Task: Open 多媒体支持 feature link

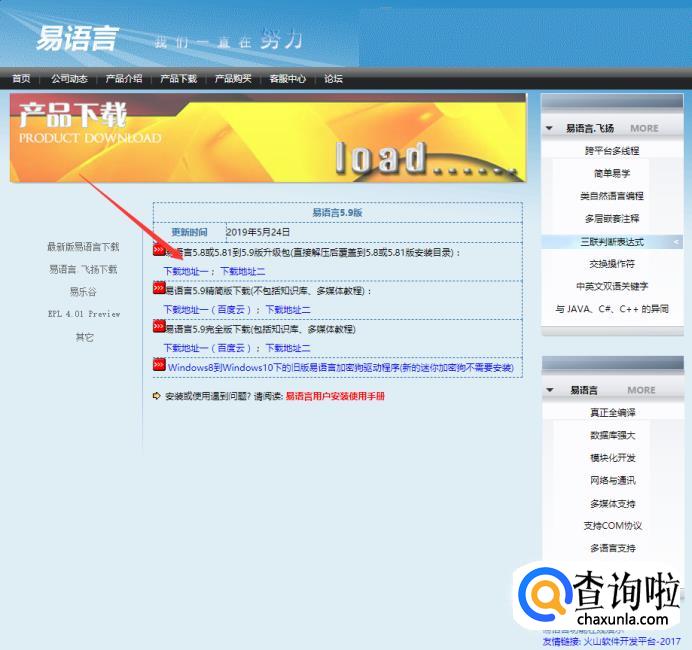Action: [x=613, y=503]
